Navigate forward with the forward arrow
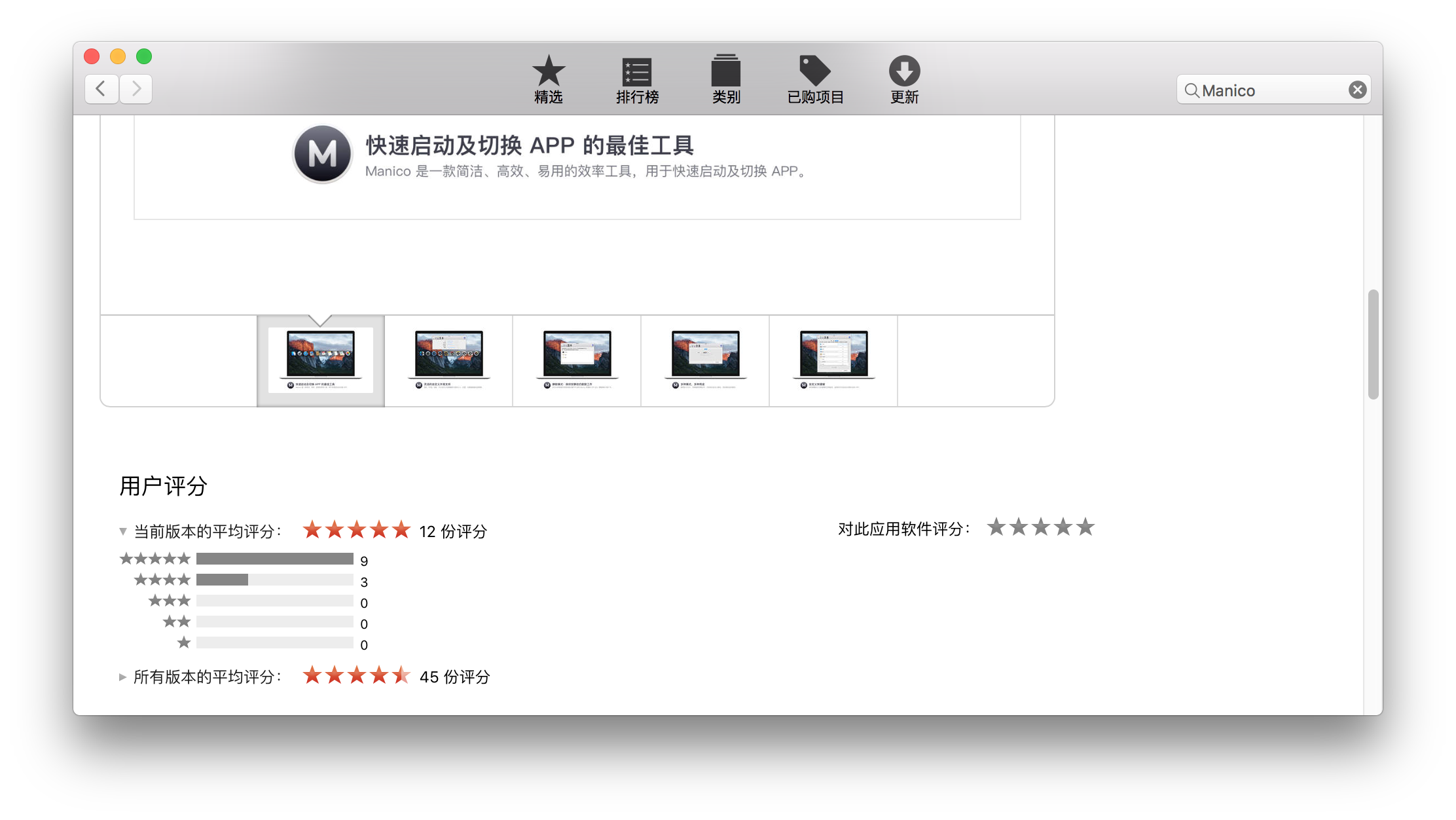This screenshot has width=1456, height=820. 136,88
